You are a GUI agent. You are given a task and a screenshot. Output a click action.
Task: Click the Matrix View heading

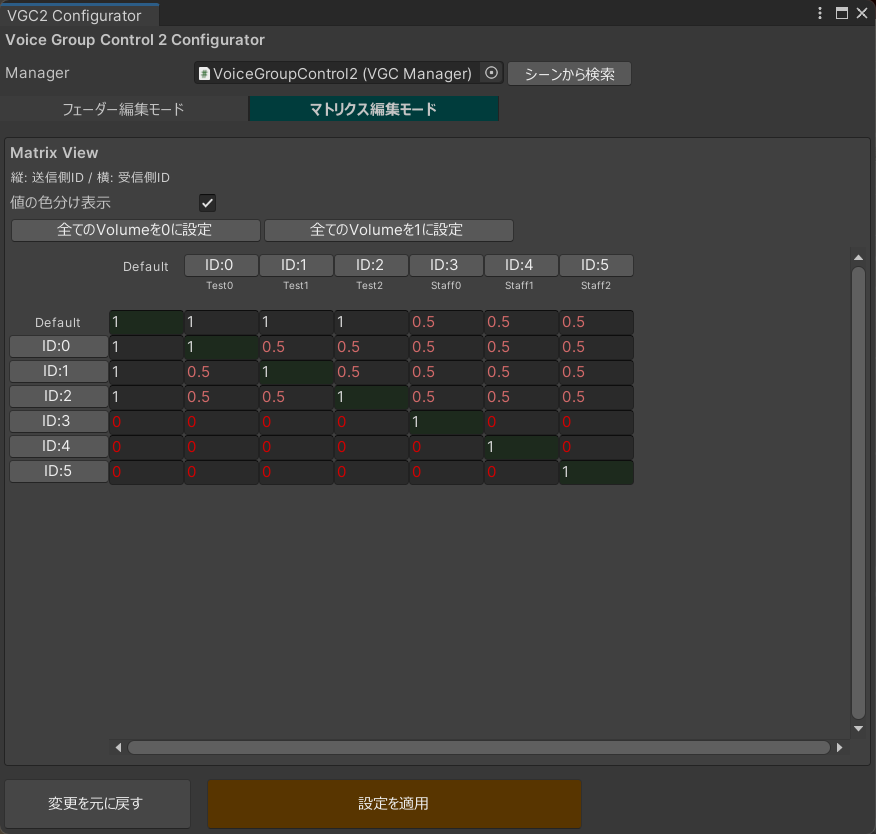54,152
